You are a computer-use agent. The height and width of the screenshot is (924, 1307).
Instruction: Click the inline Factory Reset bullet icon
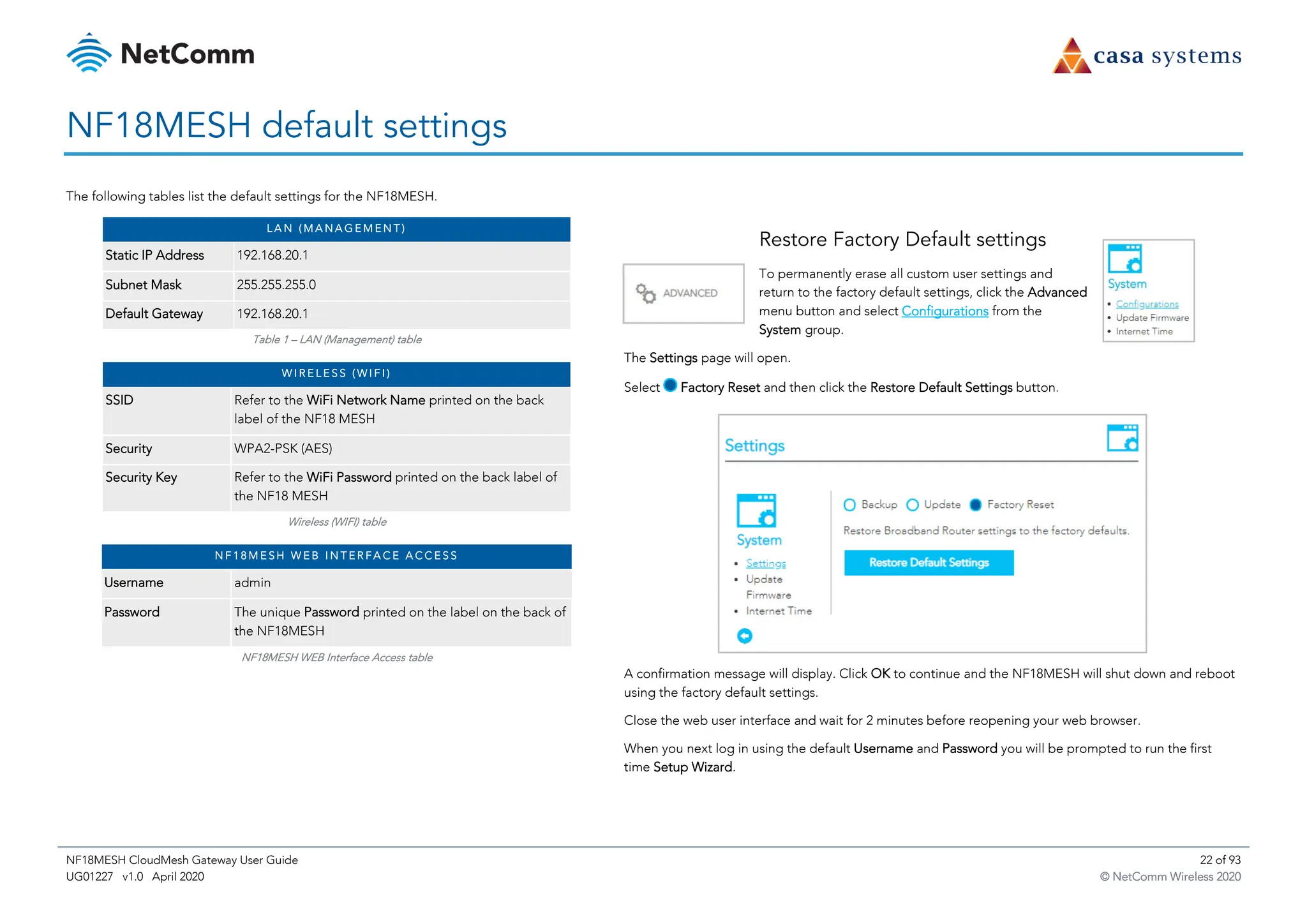(x=670, y=385)
